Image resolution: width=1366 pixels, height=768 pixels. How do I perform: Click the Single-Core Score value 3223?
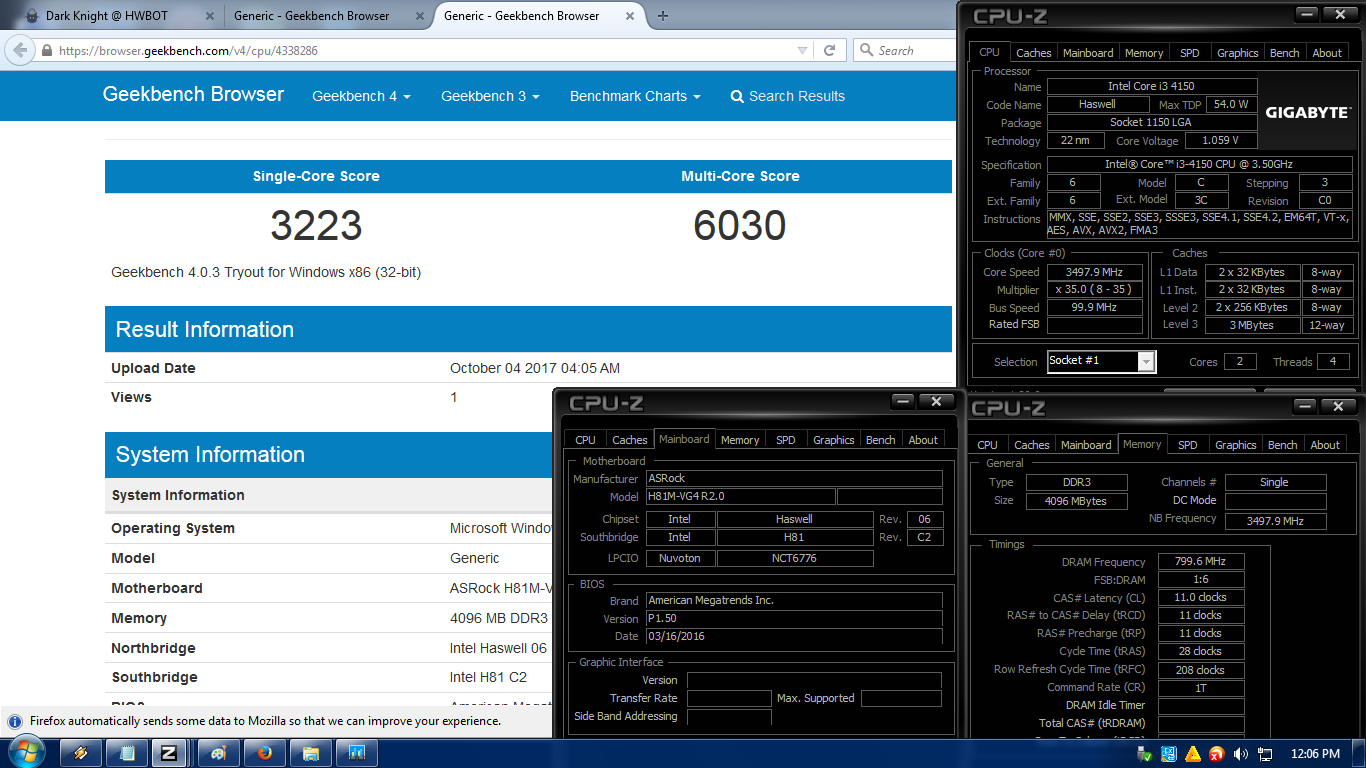coord(316,226)
